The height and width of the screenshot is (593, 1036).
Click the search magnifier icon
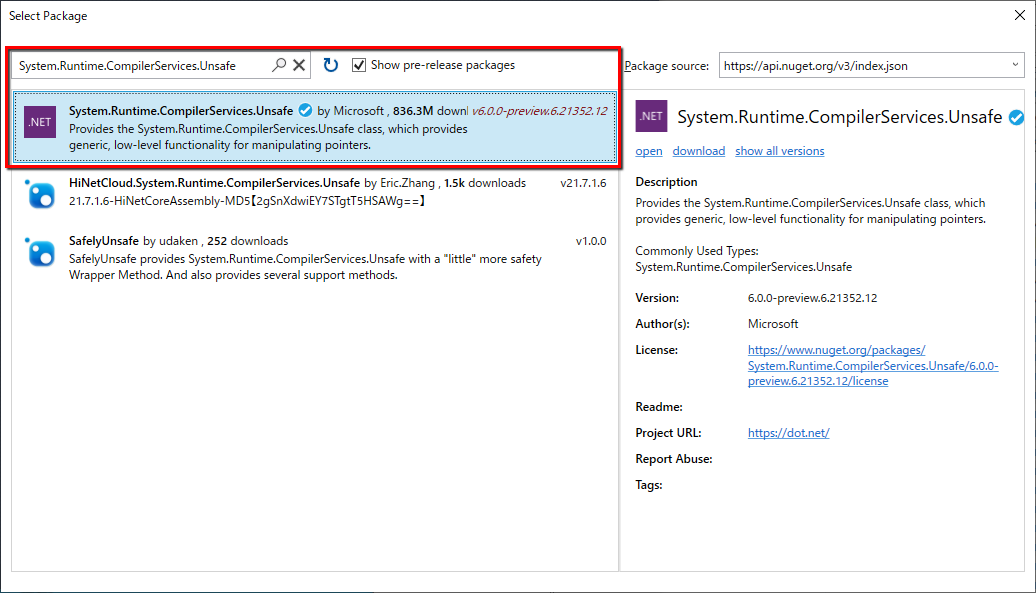coord(279,65)
